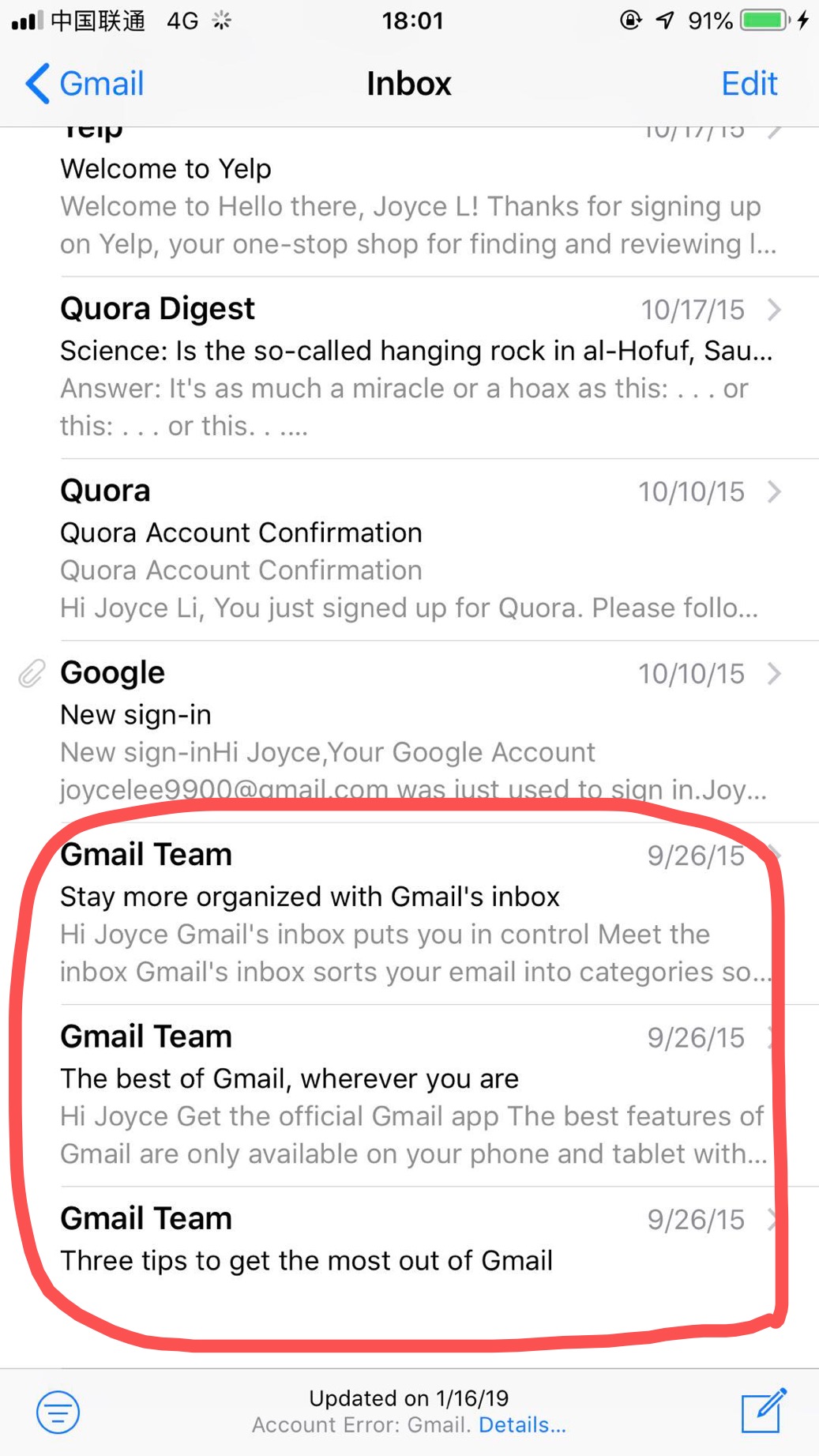The image size is (819, 1456).
Task: Tap the attachment paperclip on Google email
Action: (x=32, y=674)
